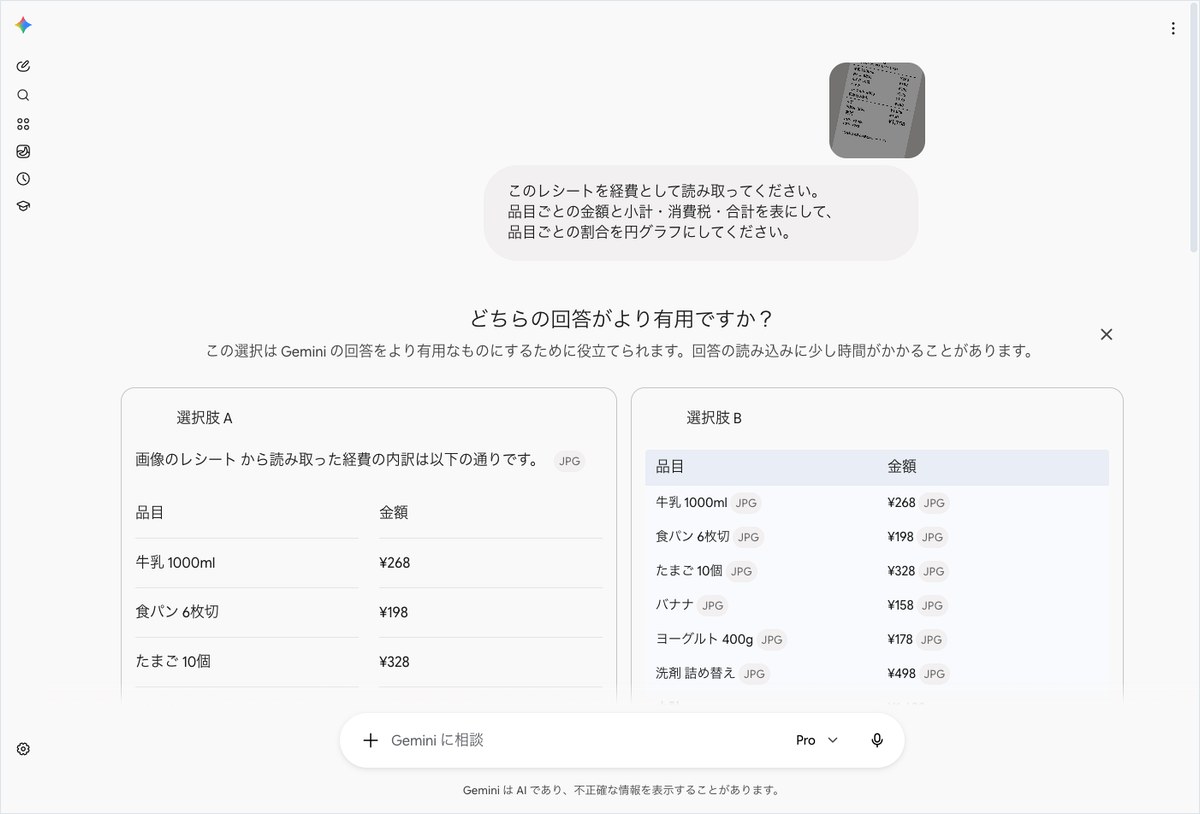The image size is (1200, 814).
Task: Click たまご 10個 in option A table
Action: click(x=173, y=661)
